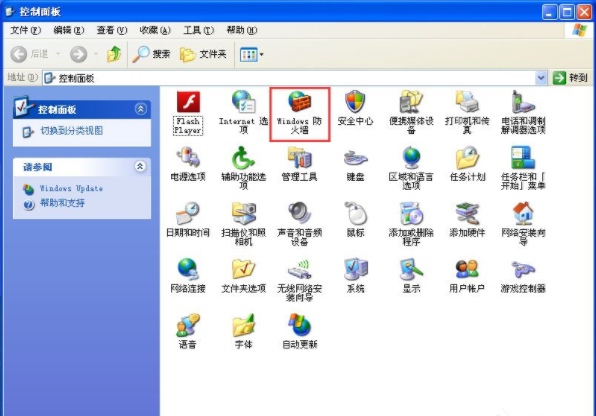
Task: Open the Windows 防火墙 firewall icon
Action: coord(300,102)
